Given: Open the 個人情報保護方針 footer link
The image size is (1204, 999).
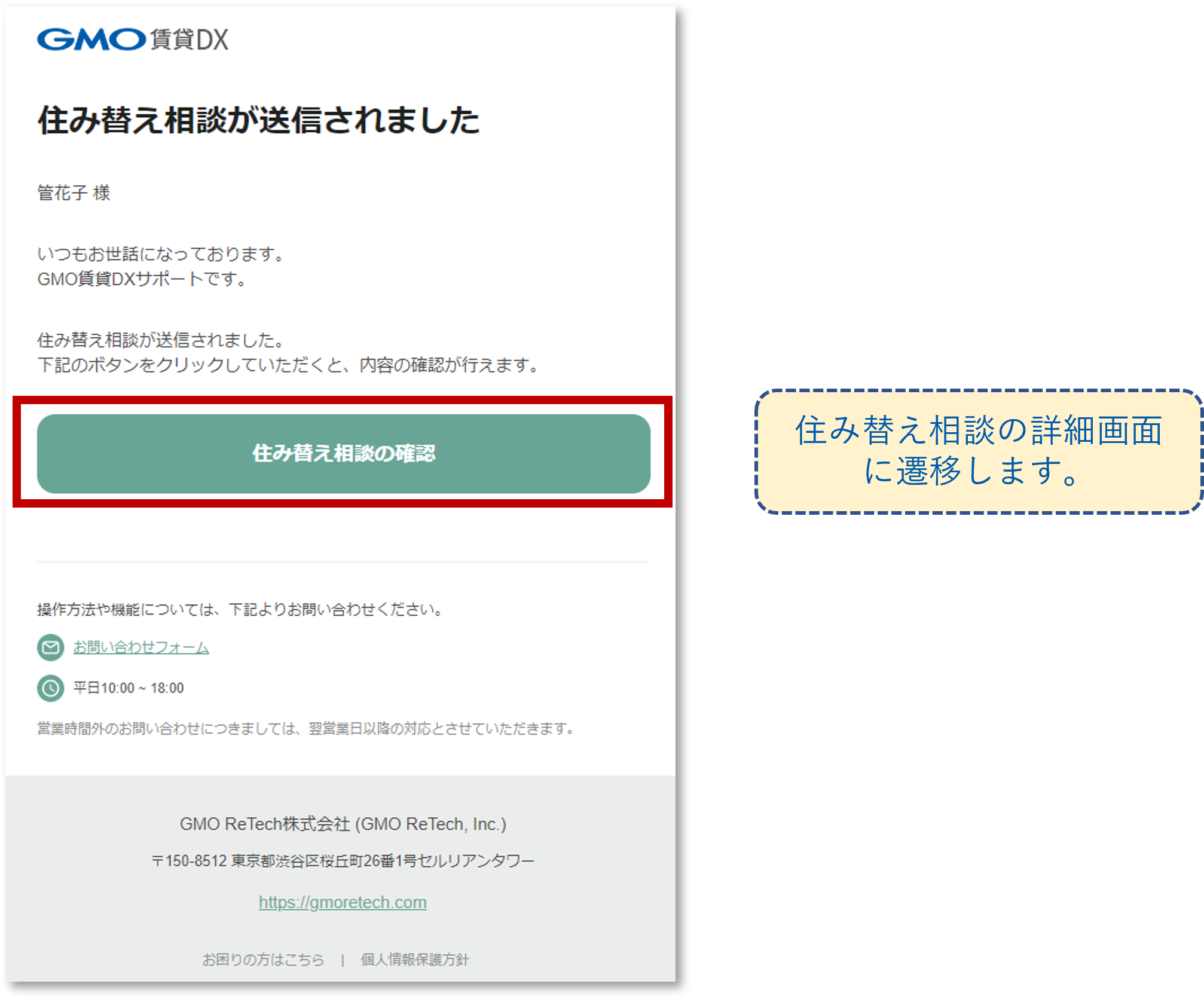Looking at the screenshot, I should tap(415, 960).
